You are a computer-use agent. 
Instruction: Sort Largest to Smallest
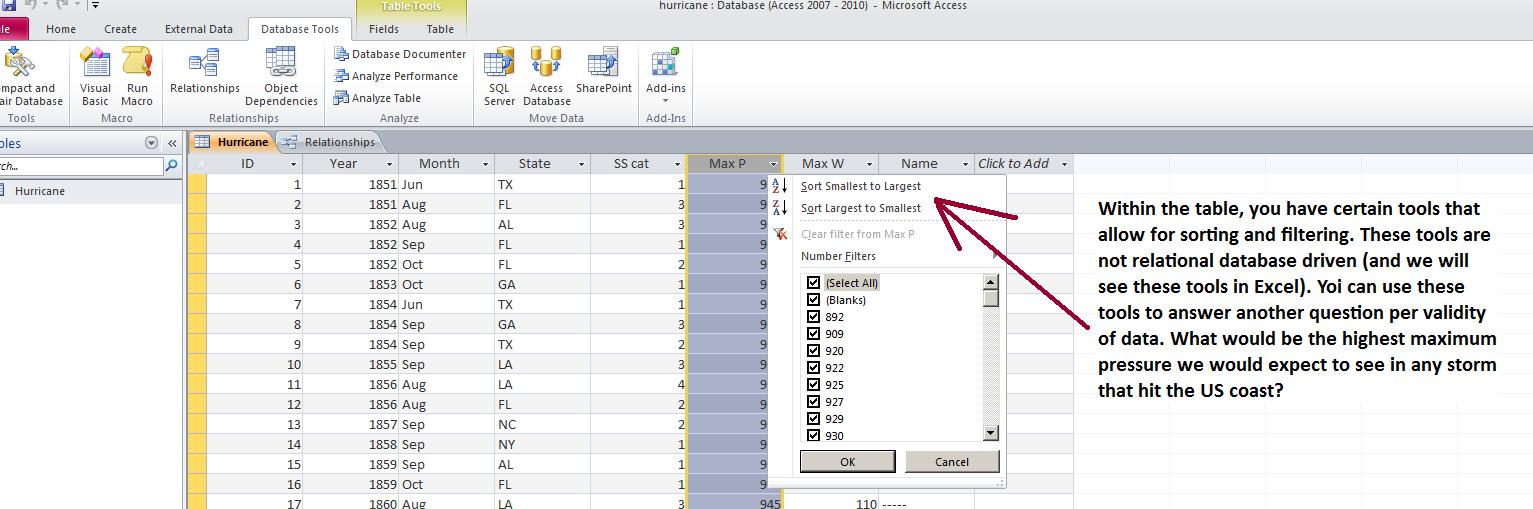tap(861, 208)
